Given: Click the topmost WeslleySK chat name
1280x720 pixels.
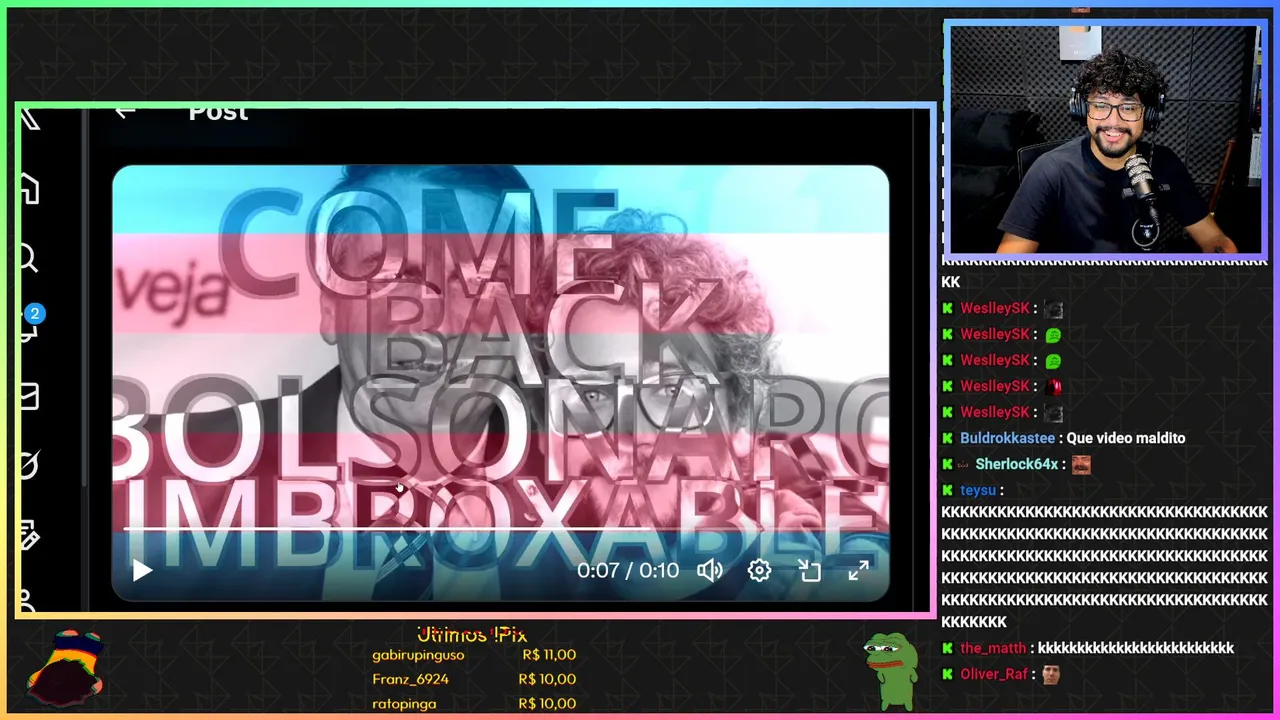Looking at the screenshot, I should [x=994, y=308].
